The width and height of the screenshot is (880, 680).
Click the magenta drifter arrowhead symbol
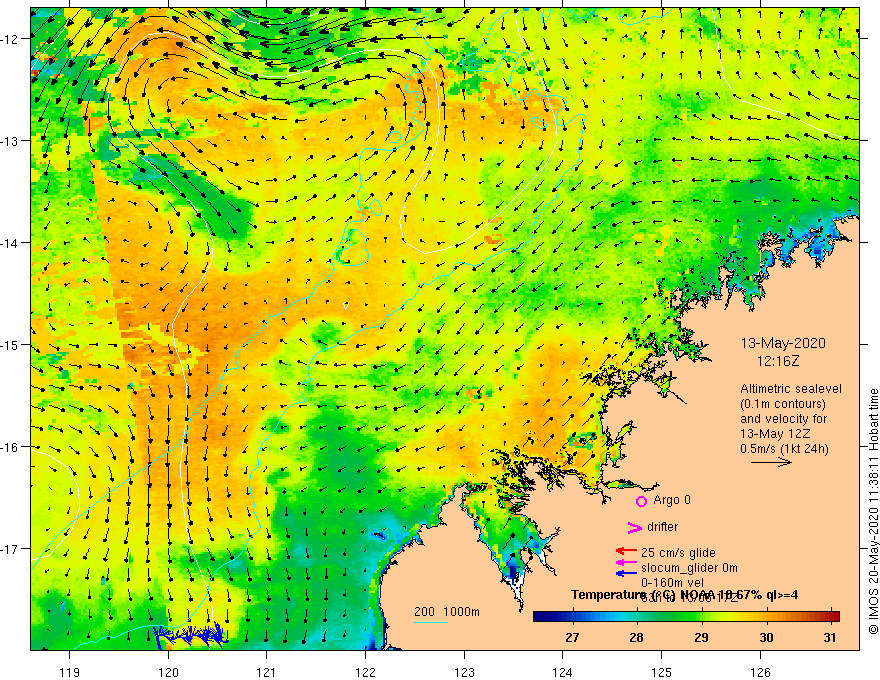635,527
